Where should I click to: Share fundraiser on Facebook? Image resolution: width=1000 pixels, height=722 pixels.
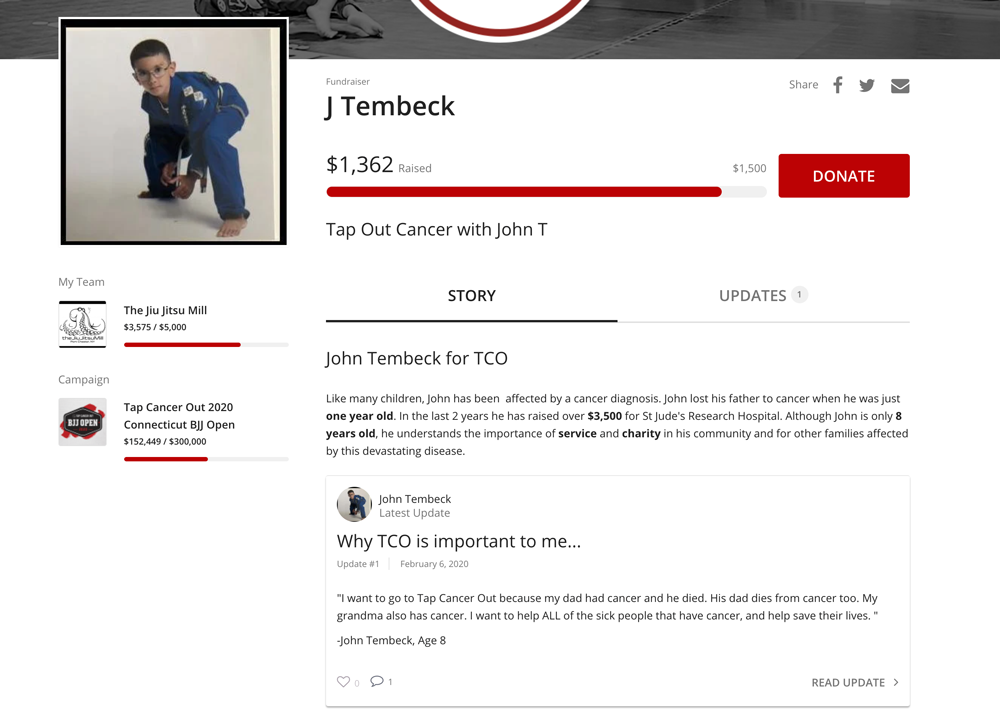tap(837, 85)
